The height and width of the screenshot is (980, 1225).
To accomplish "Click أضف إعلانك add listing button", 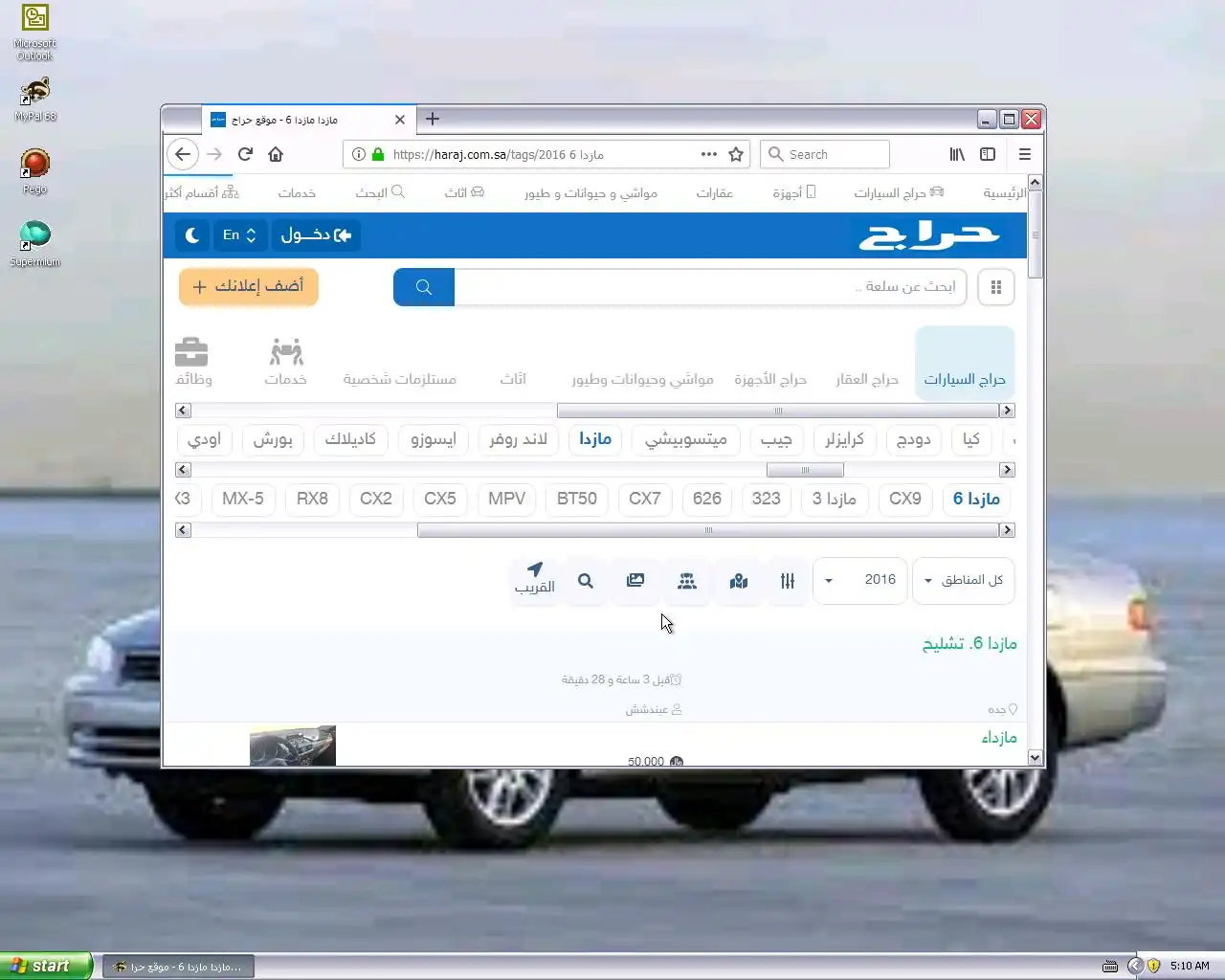I will [x=249, y=286].
